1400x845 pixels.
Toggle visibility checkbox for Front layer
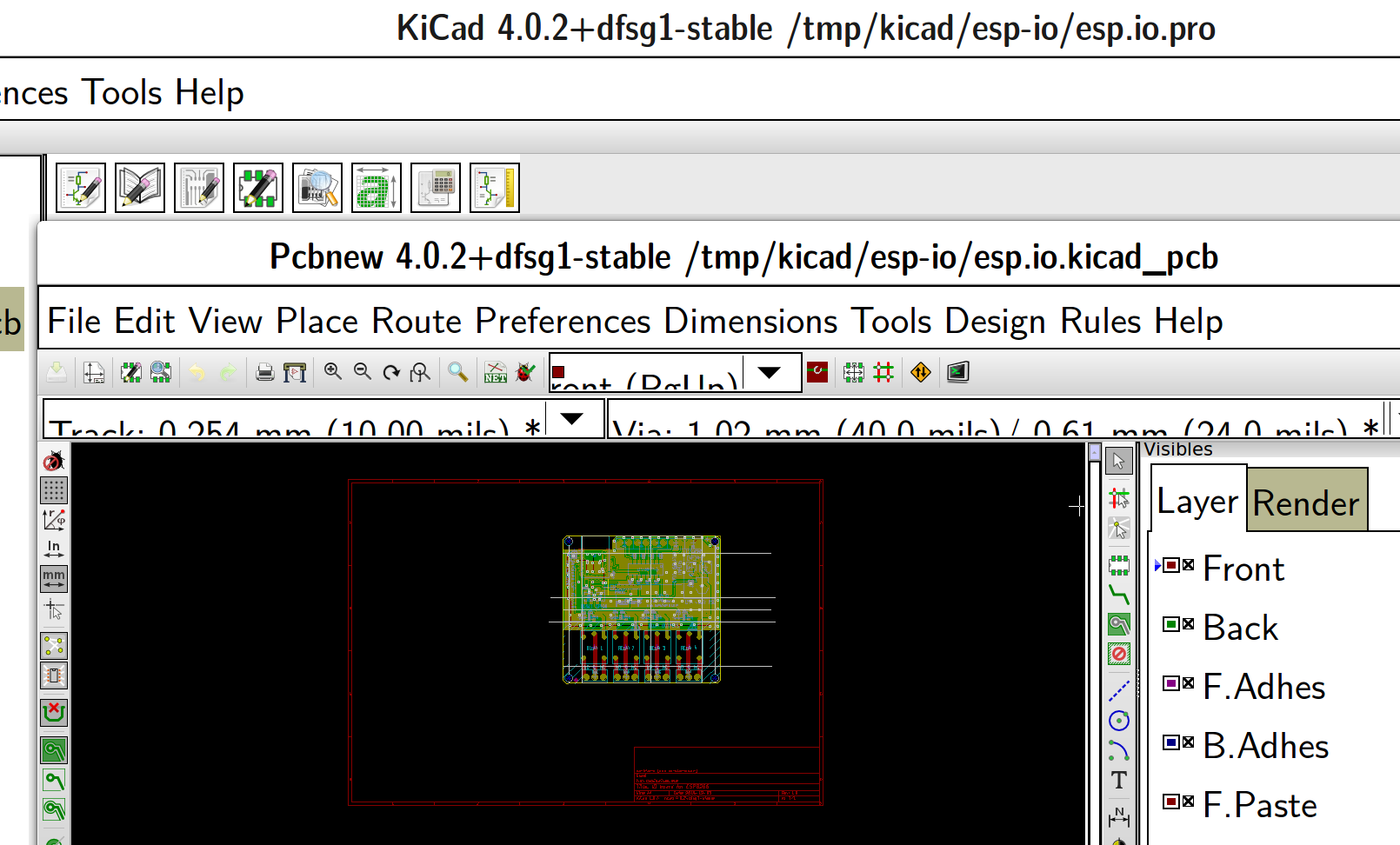1189,565
